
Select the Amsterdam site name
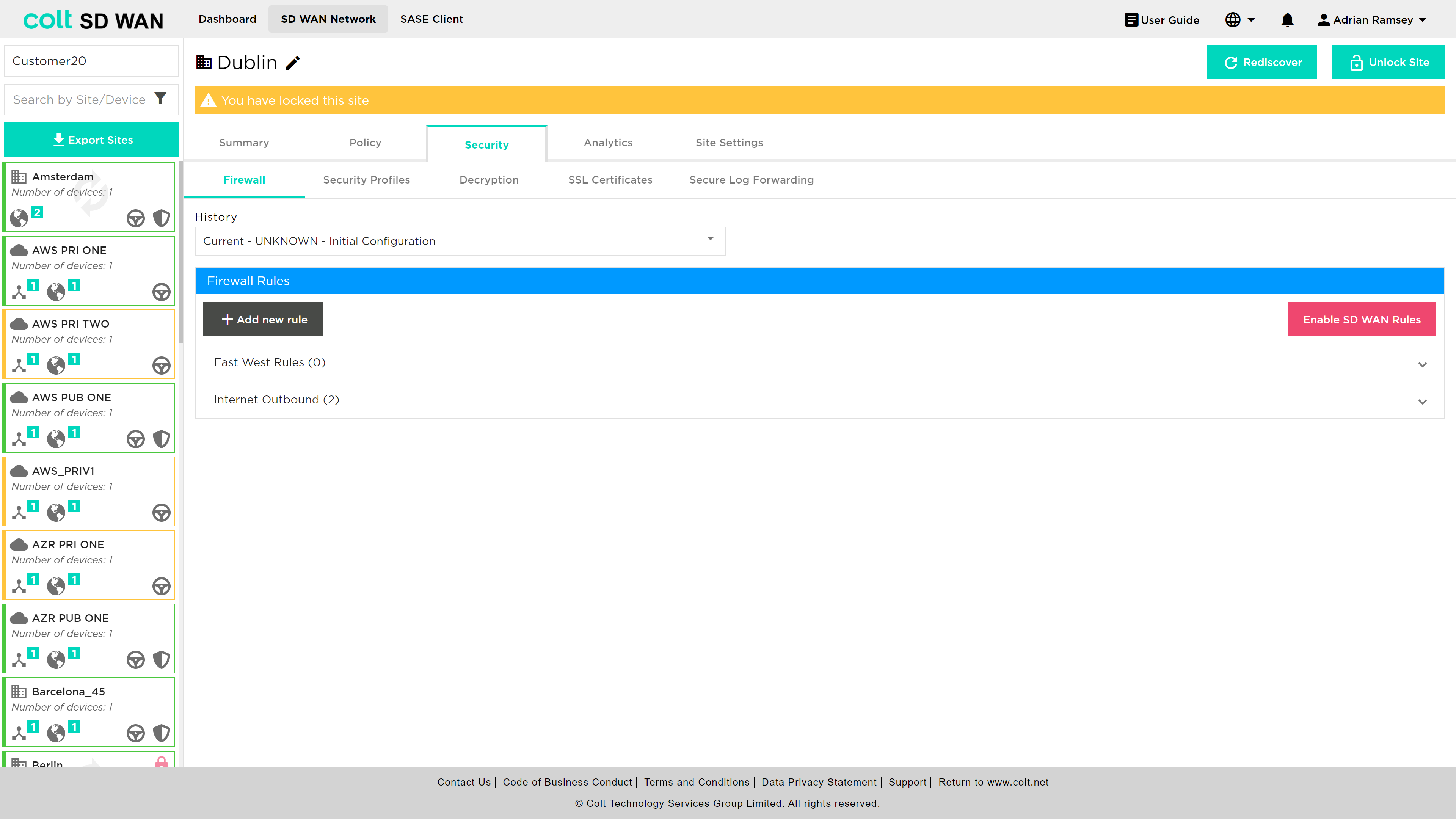click(x=63, y=177)
